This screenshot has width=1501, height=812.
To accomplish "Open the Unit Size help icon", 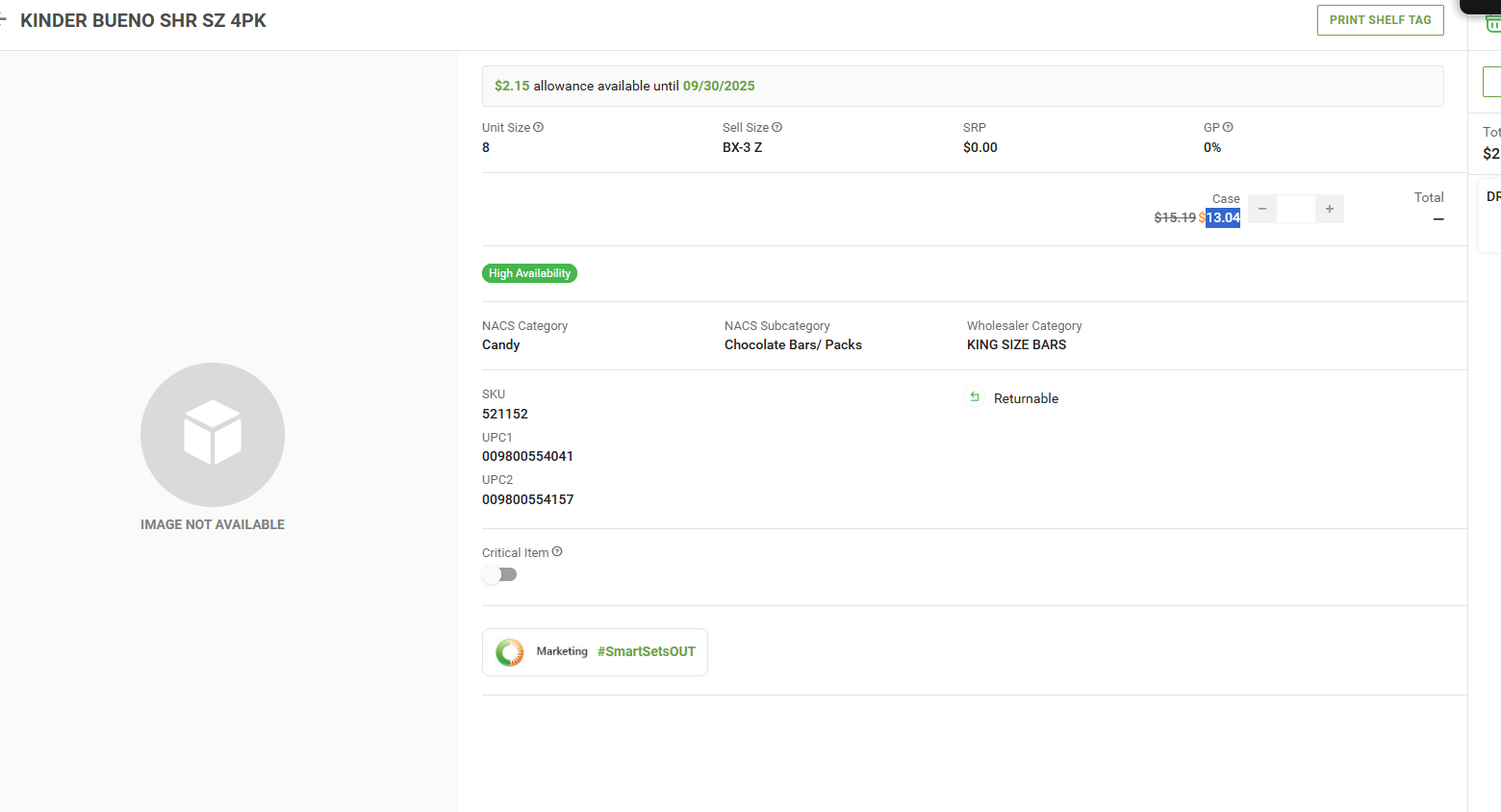I will 539,127.
